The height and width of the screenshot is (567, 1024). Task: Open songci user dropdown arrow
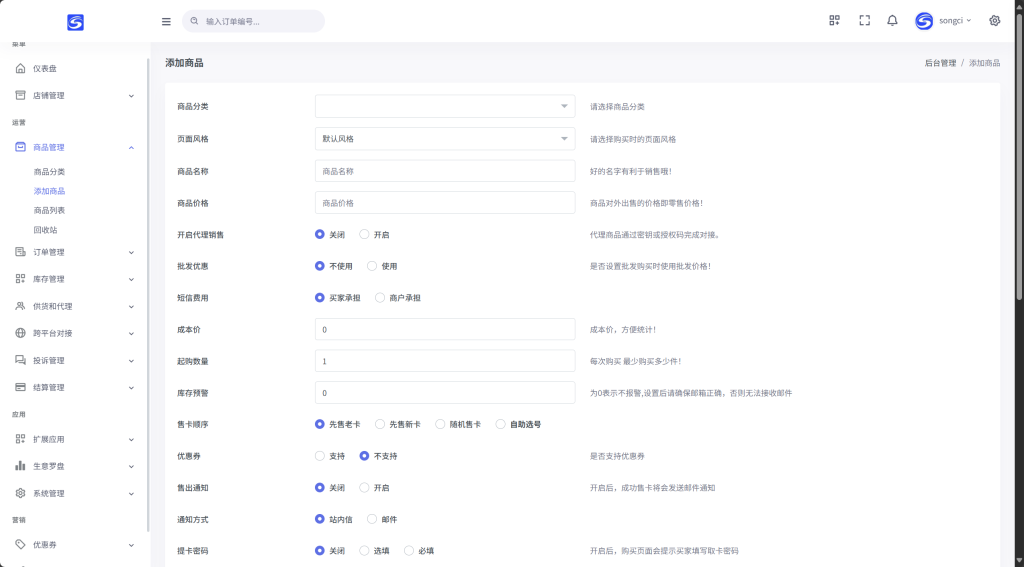(x=968, y=21)
